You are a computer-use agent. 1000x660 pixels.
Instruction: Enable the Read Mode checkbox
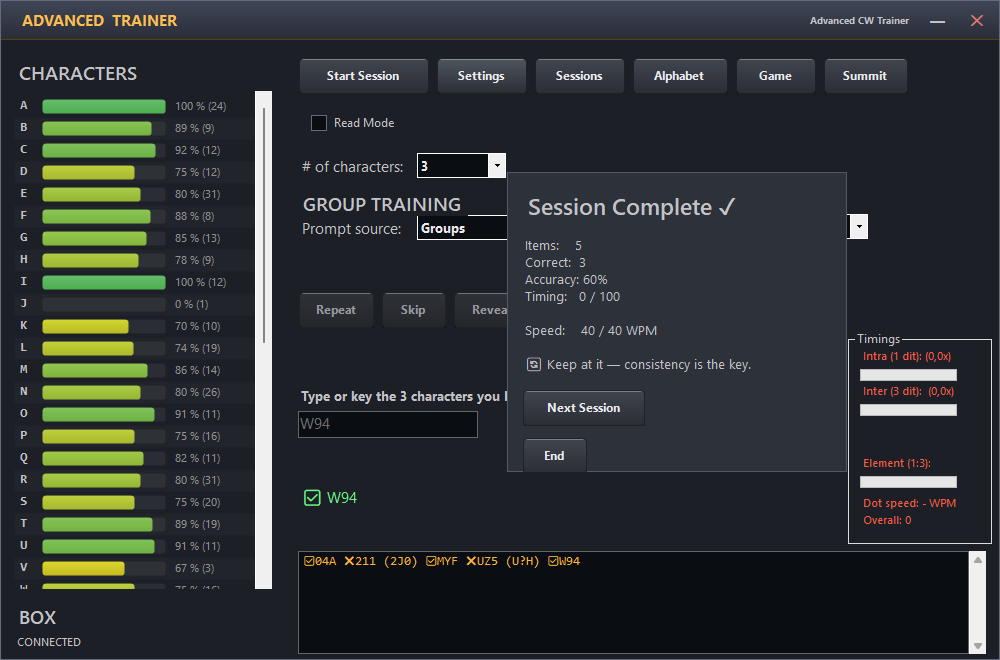[319, 123]
